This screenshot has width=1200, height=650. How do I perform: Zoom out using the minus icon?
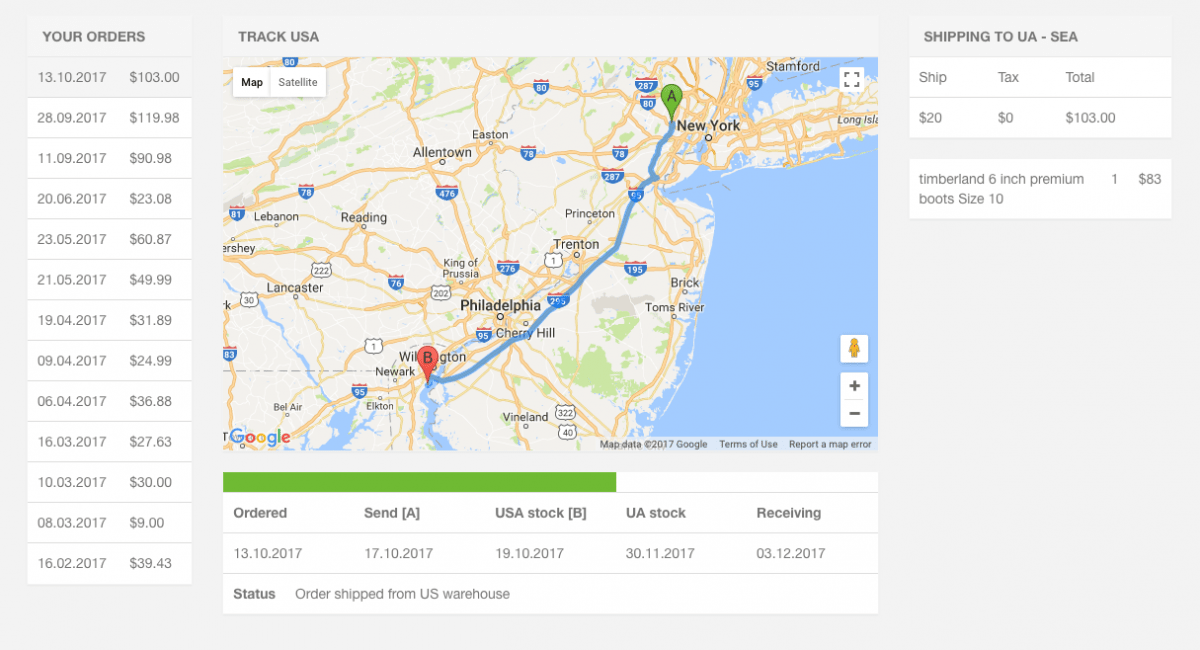point(853,412)
